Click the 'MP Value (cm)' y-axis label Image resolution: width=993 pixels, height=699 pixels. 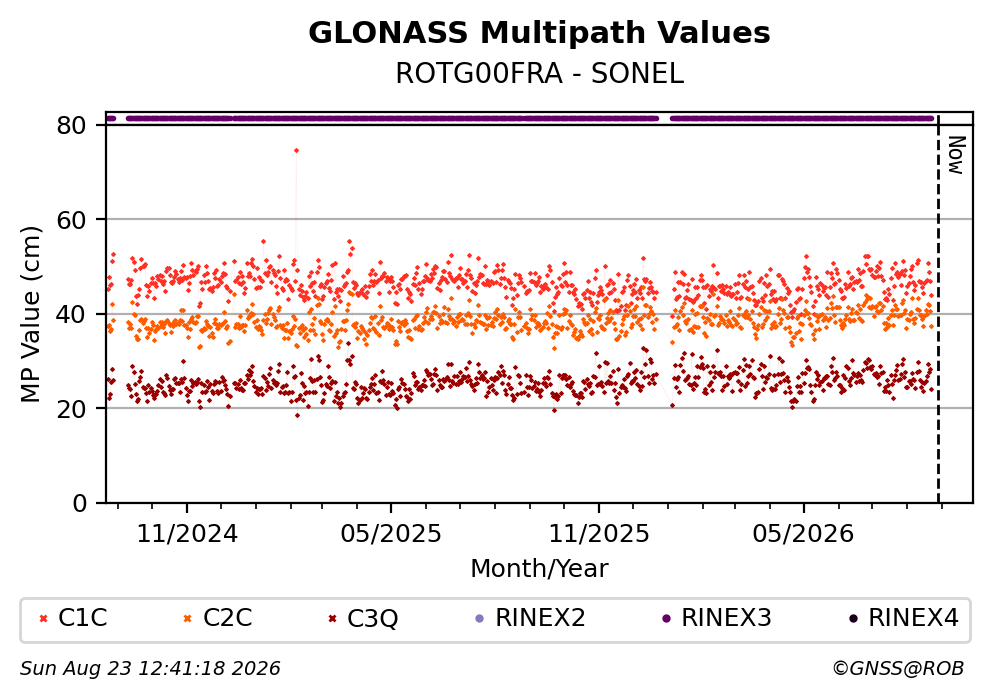point(30,314)
